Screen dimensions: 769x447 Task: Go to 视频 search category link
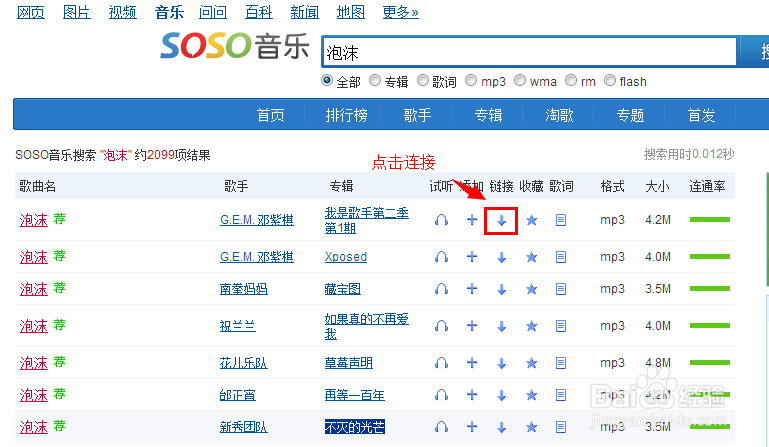pos(123,12)
